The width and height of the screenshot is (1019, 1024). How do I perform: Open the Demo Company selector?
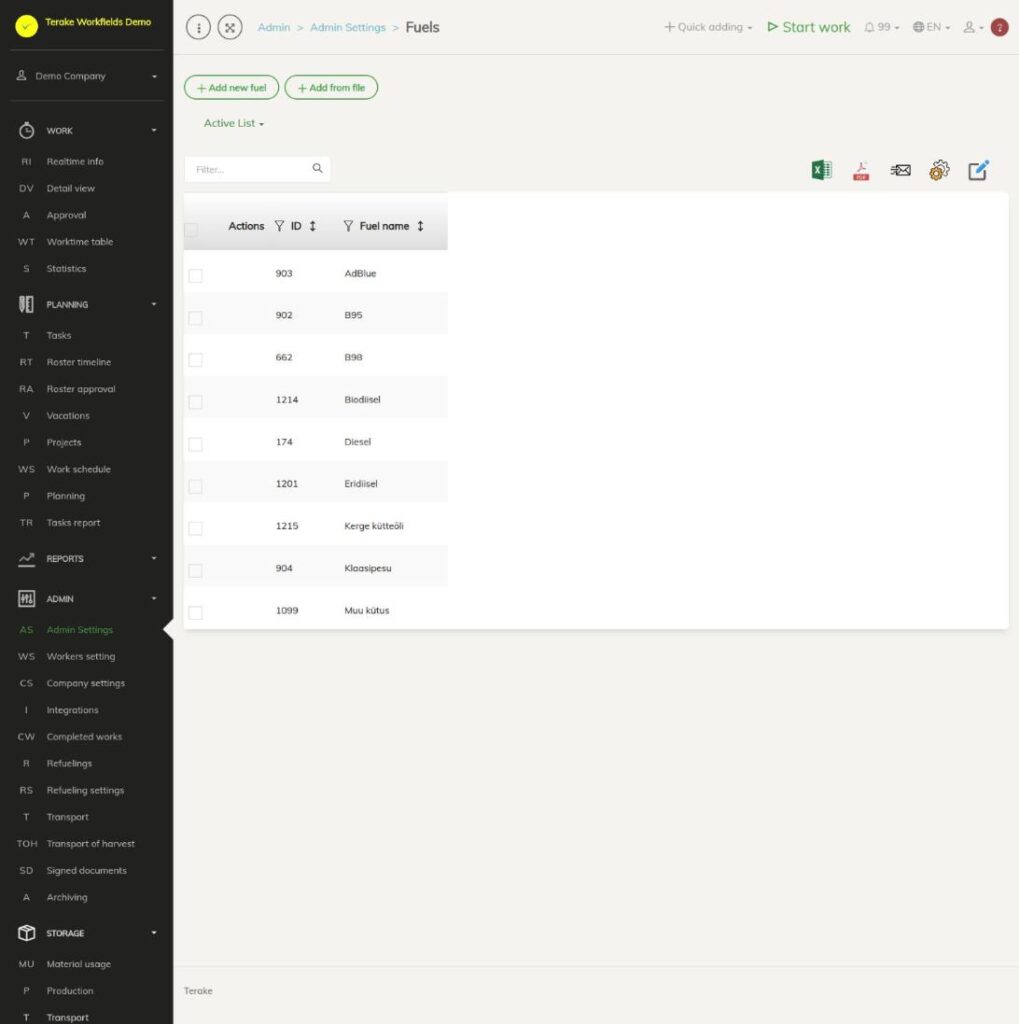(87, 76)
